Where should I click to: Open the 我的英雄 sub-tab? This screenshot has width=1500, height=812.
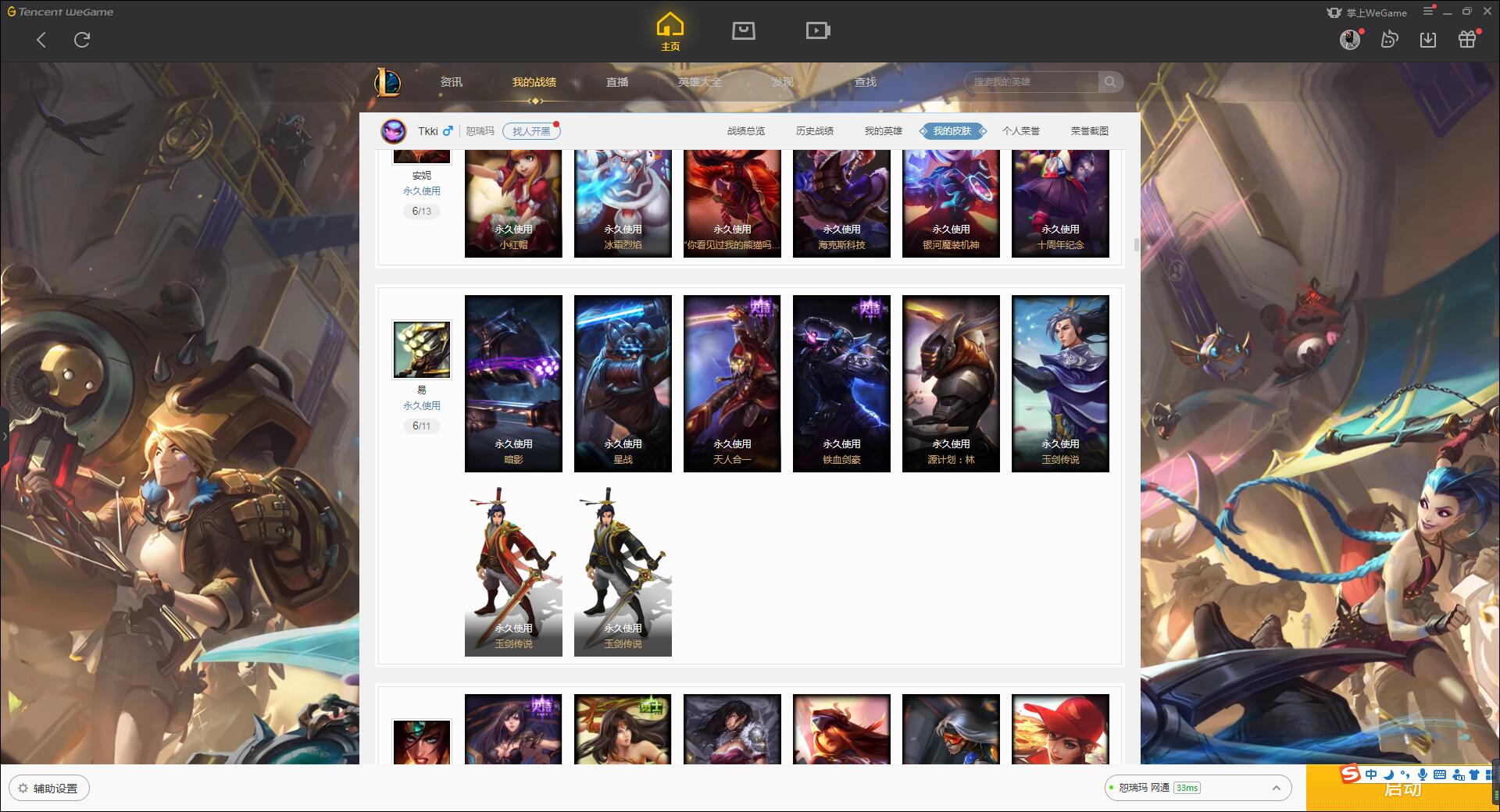884,131
